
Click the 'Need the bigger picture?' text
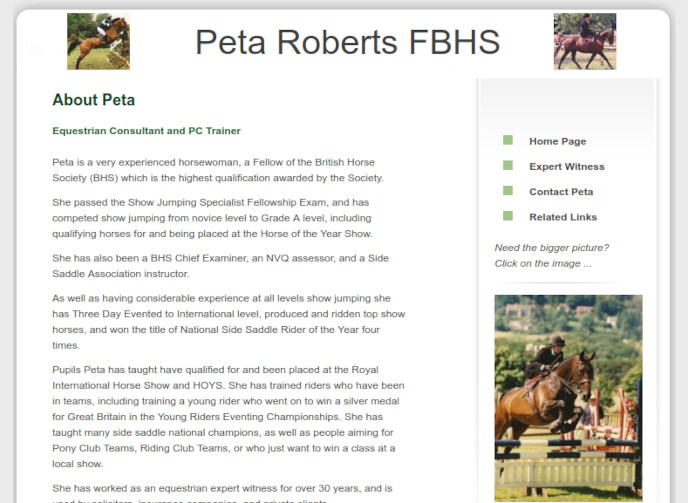552,248
